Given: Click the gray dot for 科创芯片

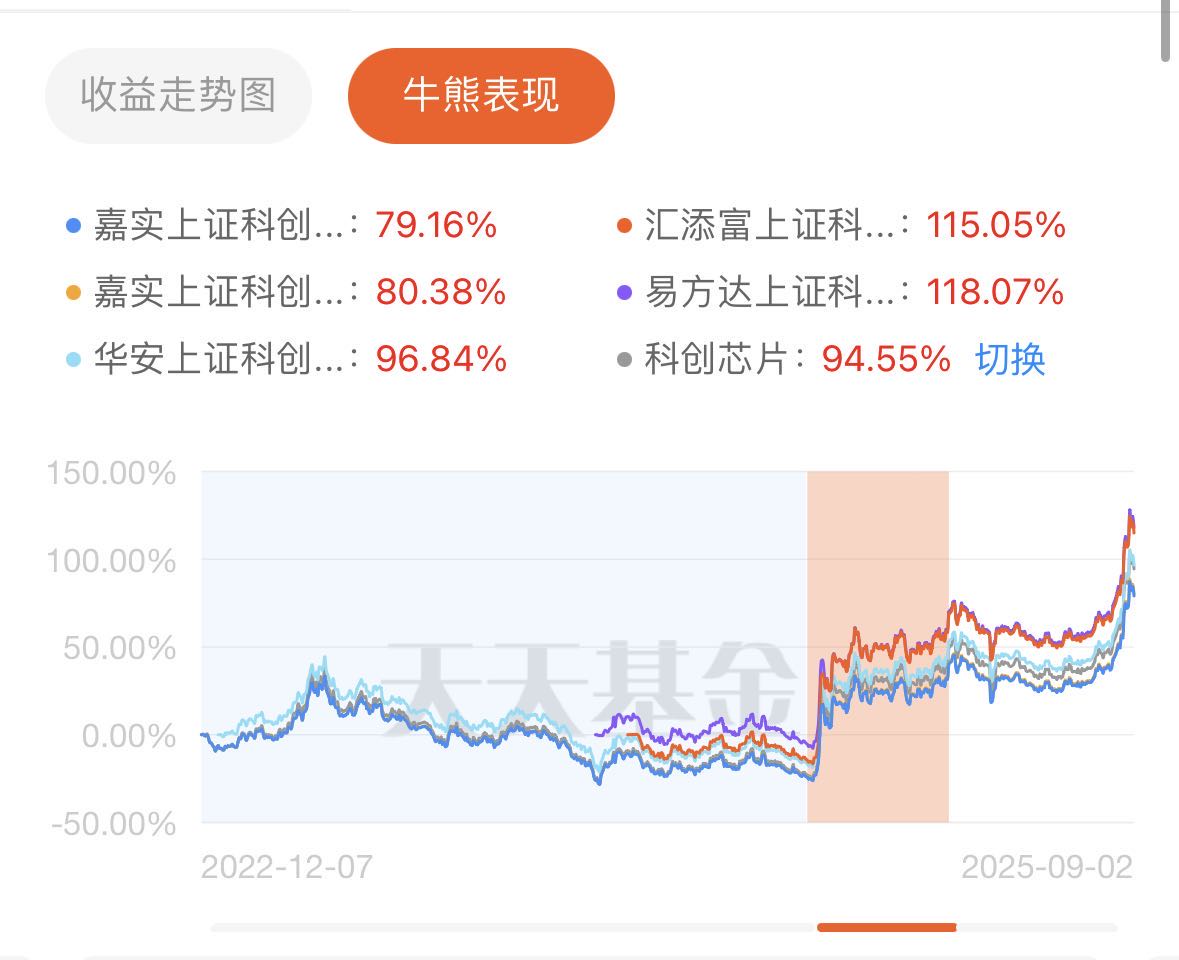Looking at the screenshot, I should 624,359.
